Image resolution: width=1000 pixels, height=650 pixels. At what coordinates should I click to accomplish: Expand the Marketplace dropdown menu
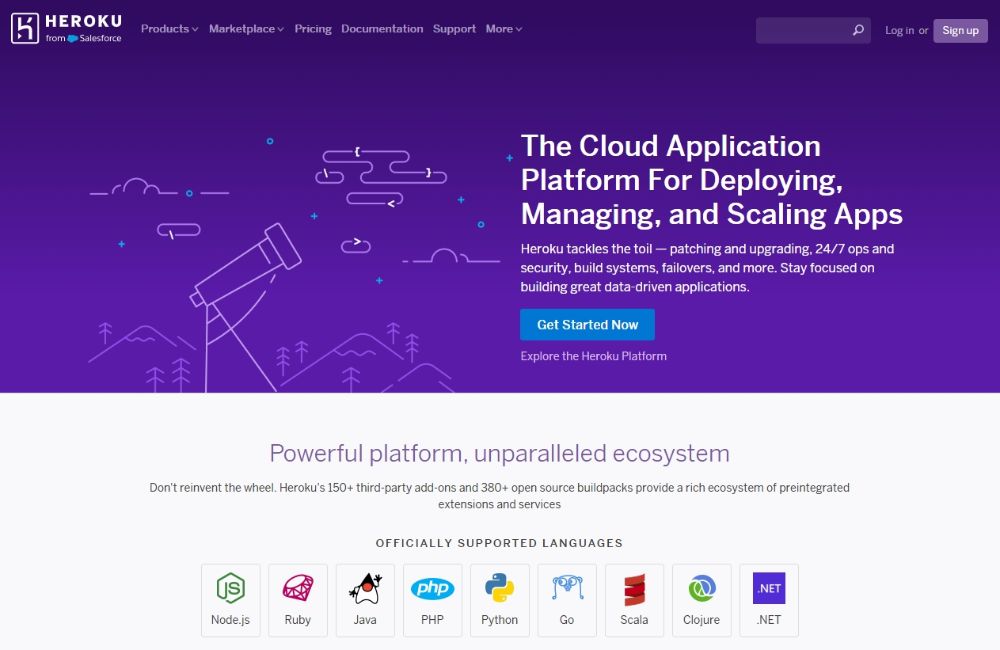[246, 29]
